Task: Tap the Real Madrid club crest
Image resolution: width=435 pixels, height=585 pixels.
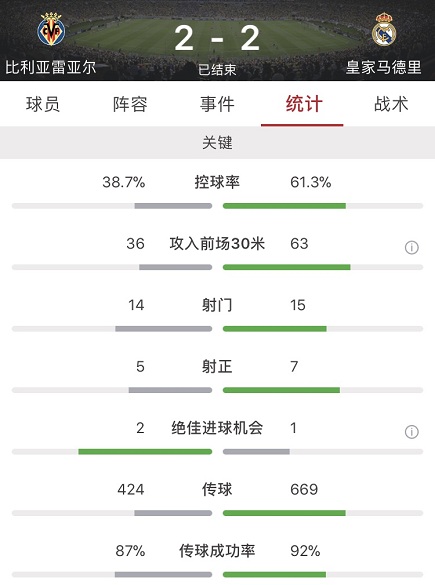Action: [384, 29]
